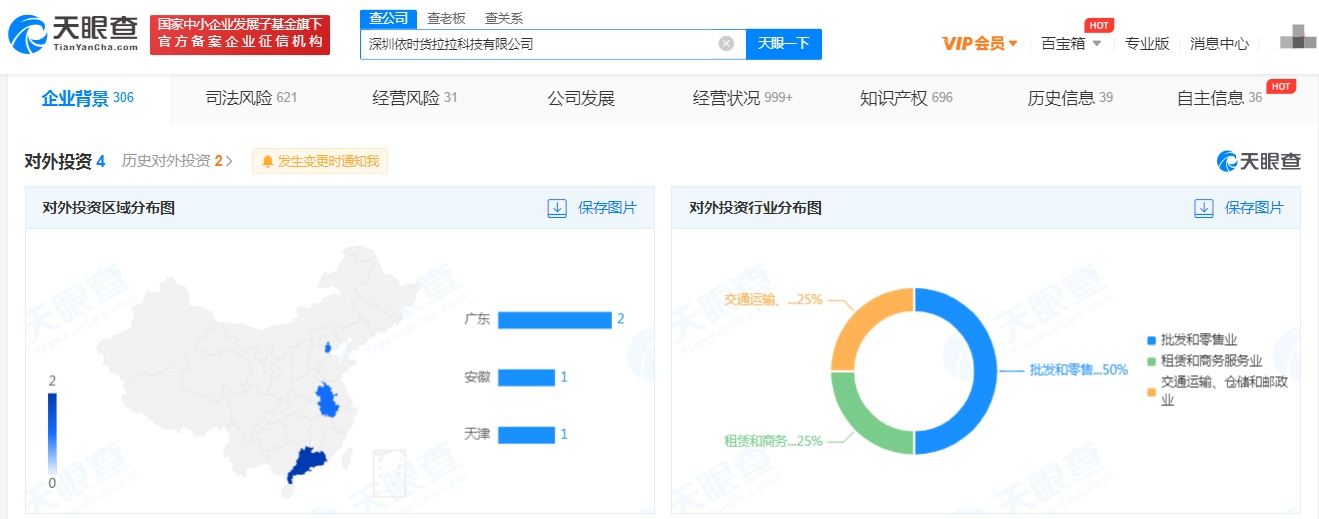Click the company name search input field
The width and height of the screenshot is (1319, 519).
(540, 44)
